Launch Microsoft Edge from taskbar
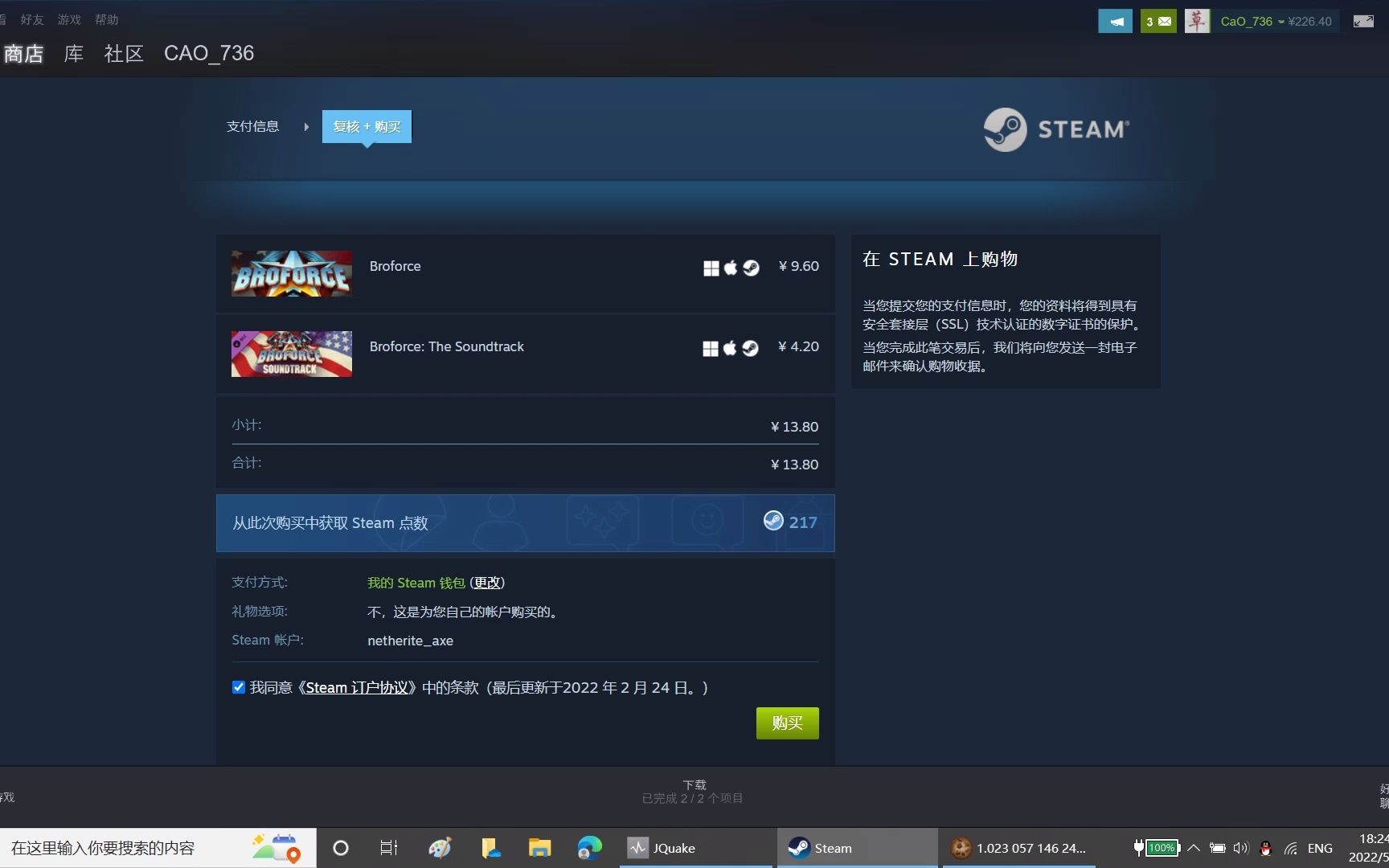This screenshot has height=868, width=1389. click(x=589, y=848)
